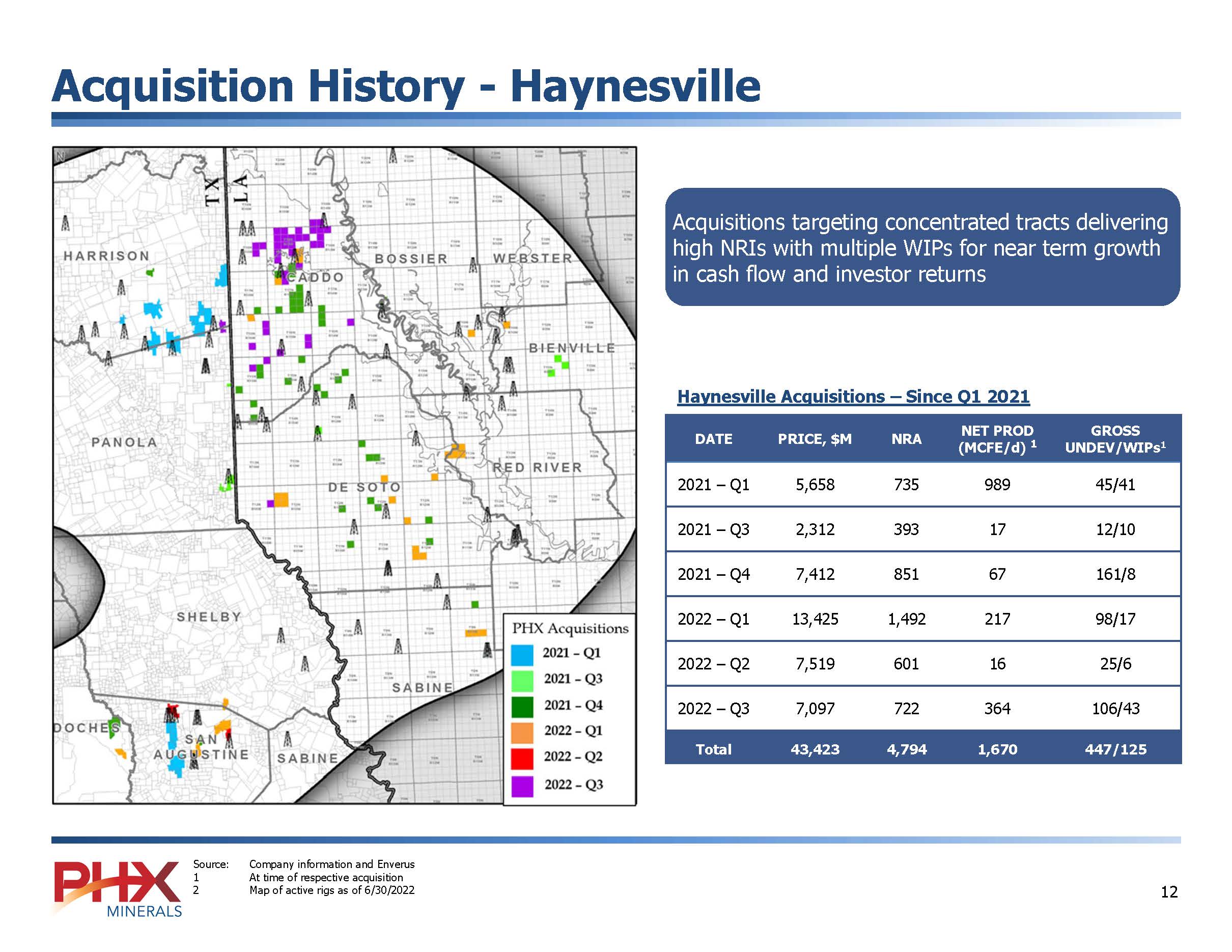The width and height of the screenshot is (1232, 952).
Task: Click the page number 12
Action: tap(1169, 891)
